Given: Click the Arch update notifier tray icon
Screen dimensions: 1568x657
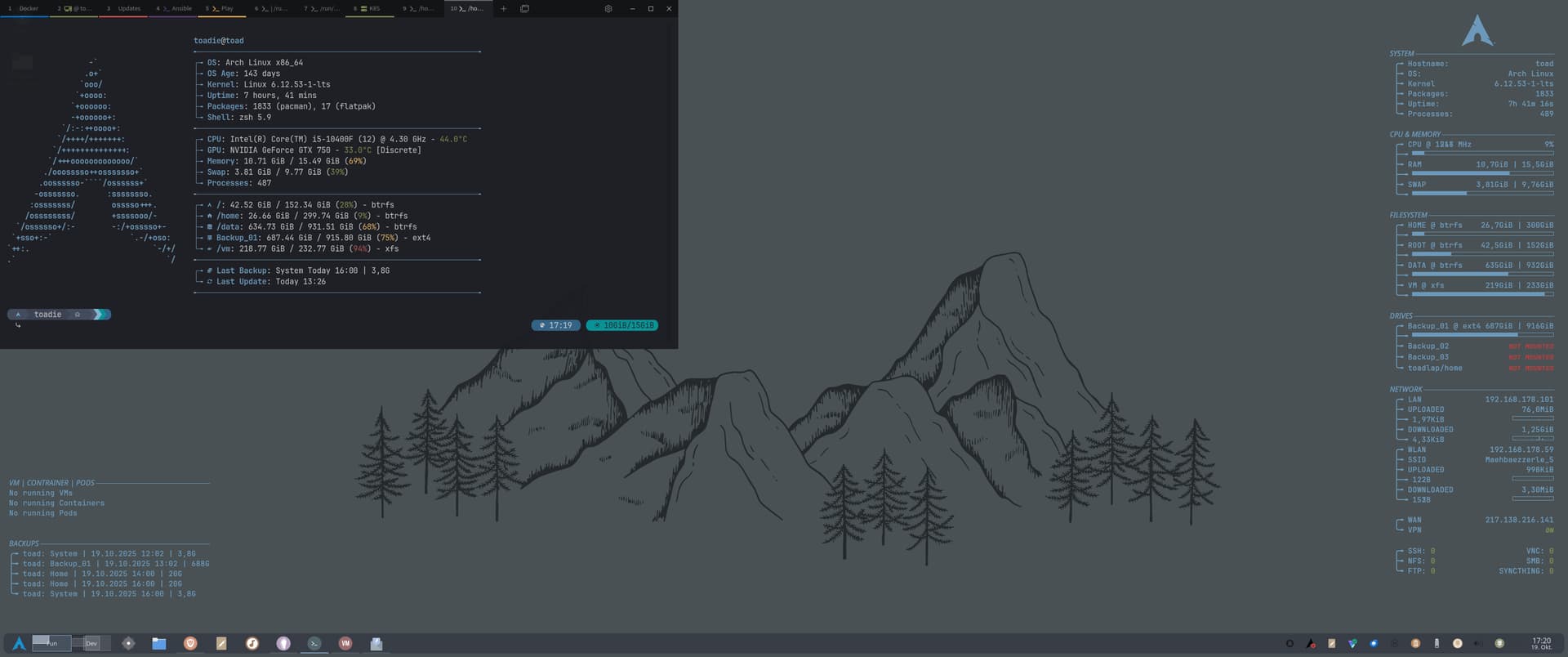Looking at the screenshot, I should coord(1311,644).
